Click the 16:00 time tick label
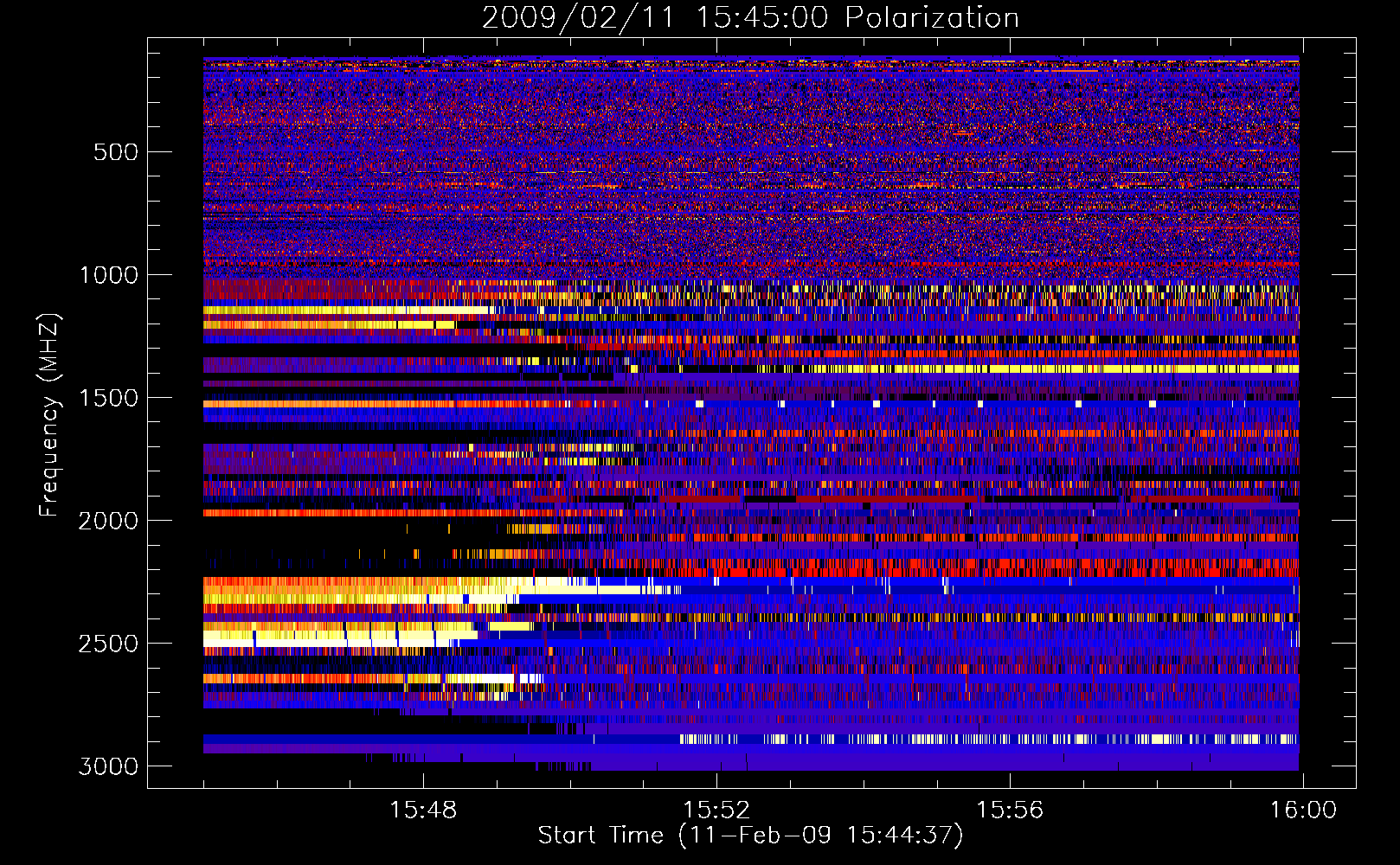1400x865 pixels. tap(1303, 811)
